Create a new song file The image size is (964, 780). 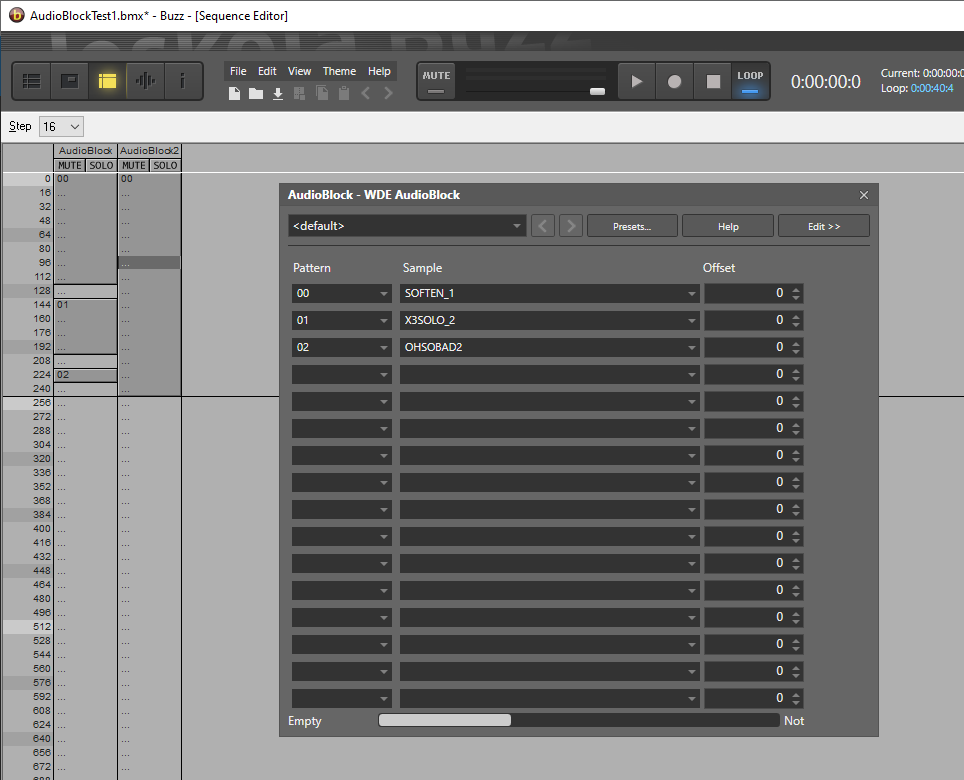(x=233, y=92)
